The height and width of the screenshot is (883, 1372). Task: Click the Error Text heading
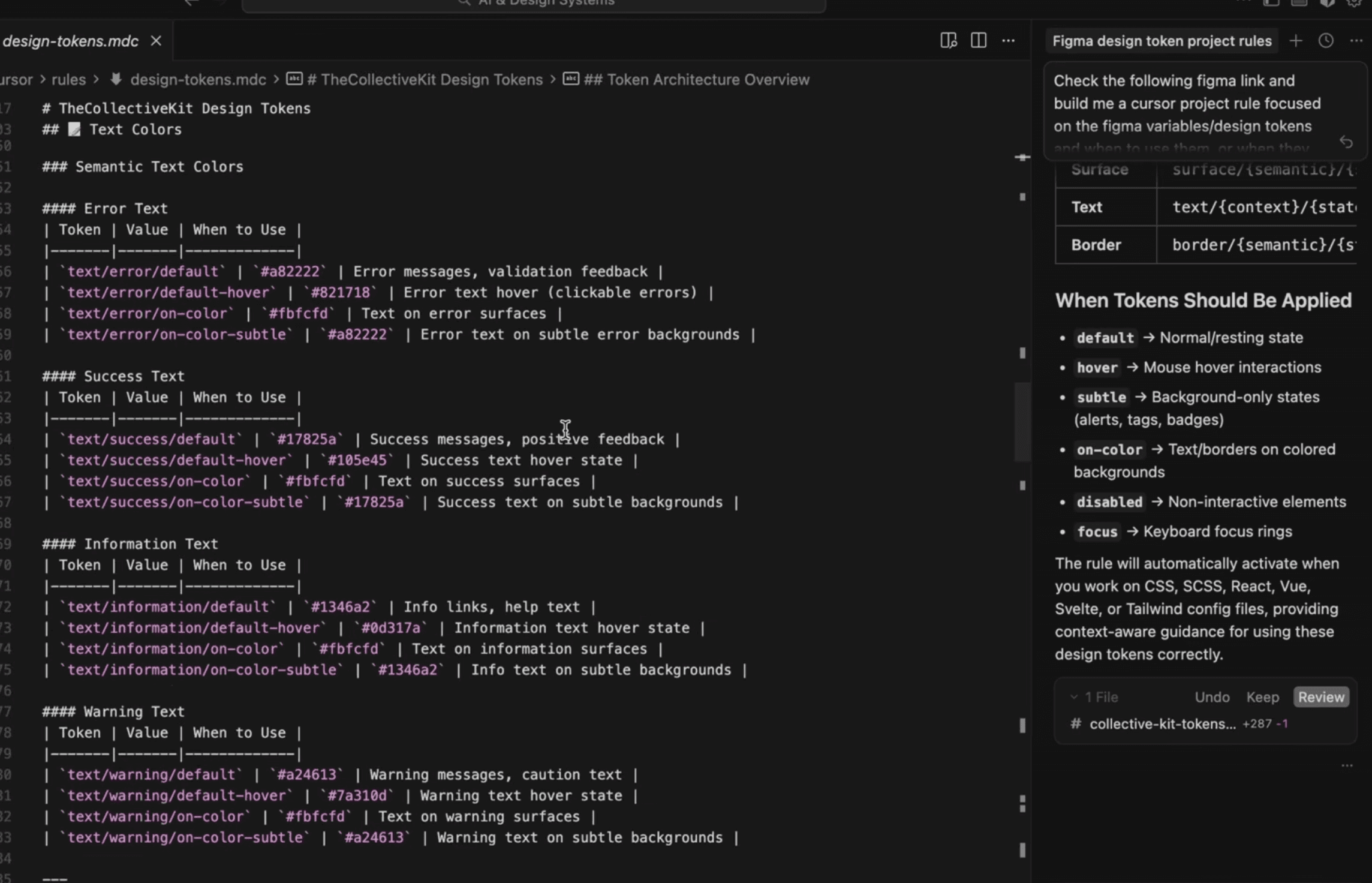coord(105,209)
